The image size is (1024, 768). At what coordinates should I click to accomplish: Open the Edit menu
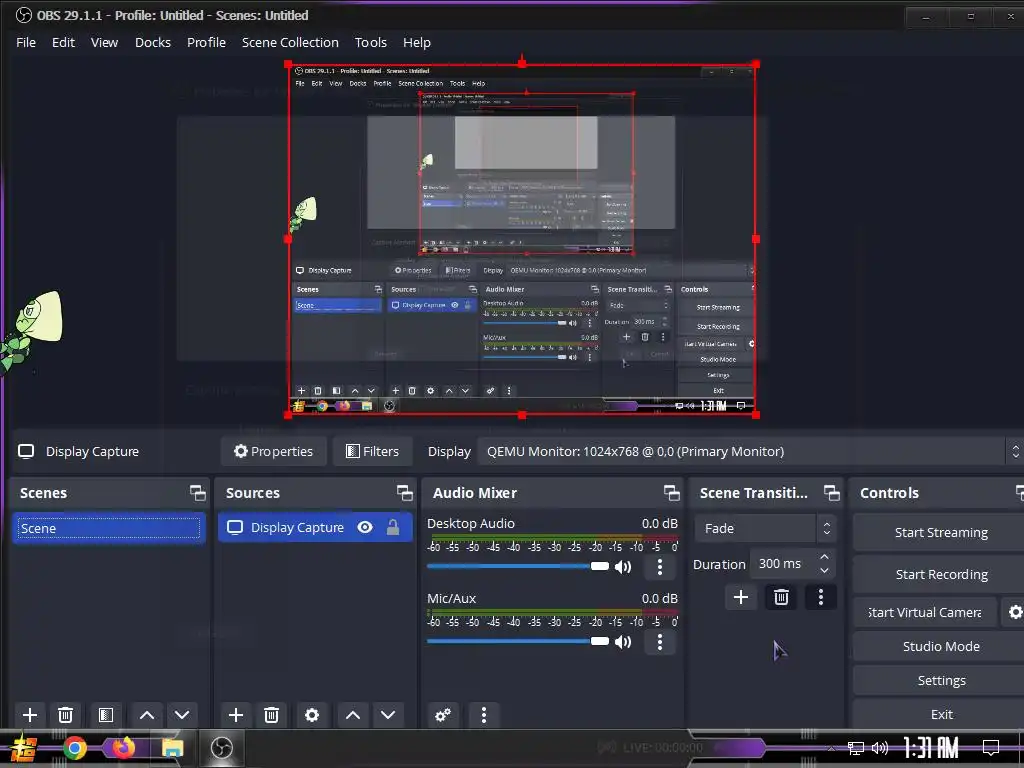(63, 42)
